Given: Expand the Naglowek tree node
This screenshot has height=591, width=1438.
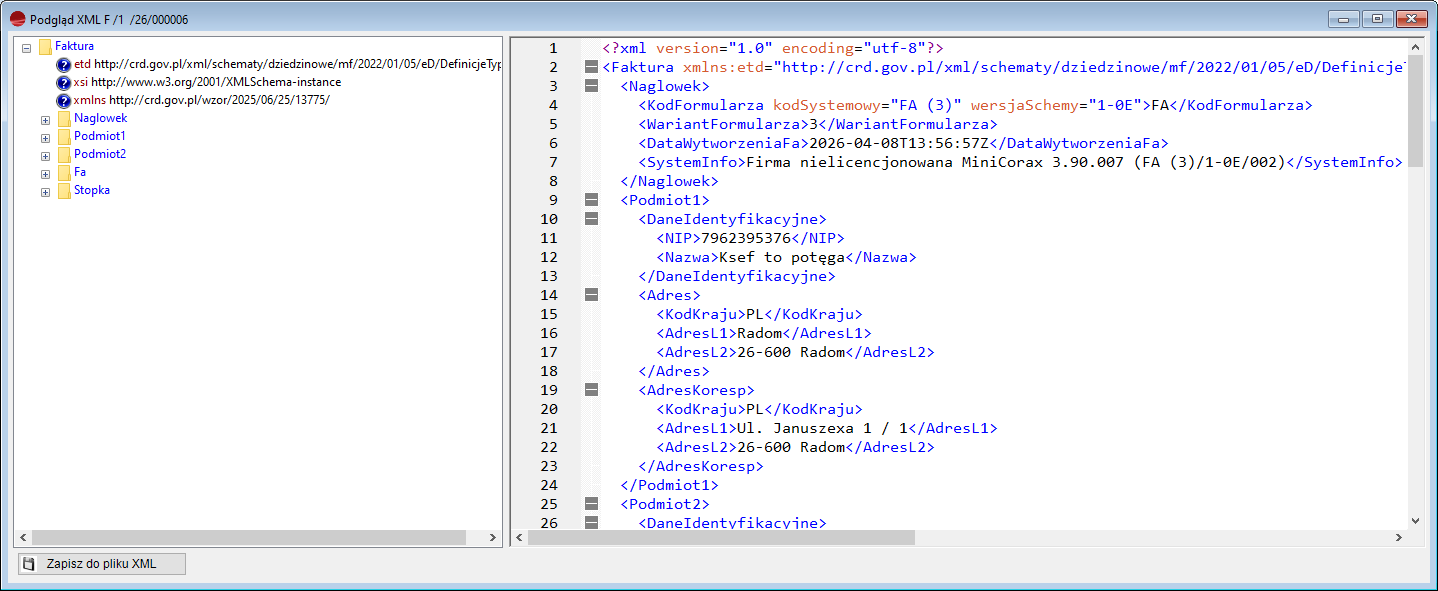Looking at the screenshot, I should point(45,119).
